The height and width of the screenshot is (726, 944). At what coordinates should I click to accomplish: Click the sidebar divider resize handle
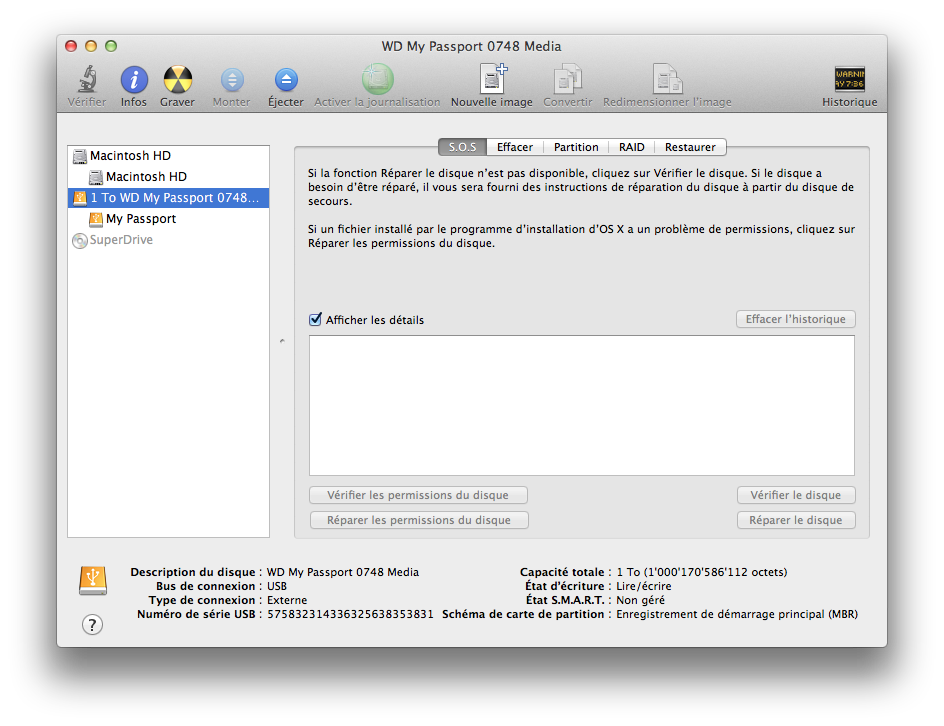click(x=282, y=341)
